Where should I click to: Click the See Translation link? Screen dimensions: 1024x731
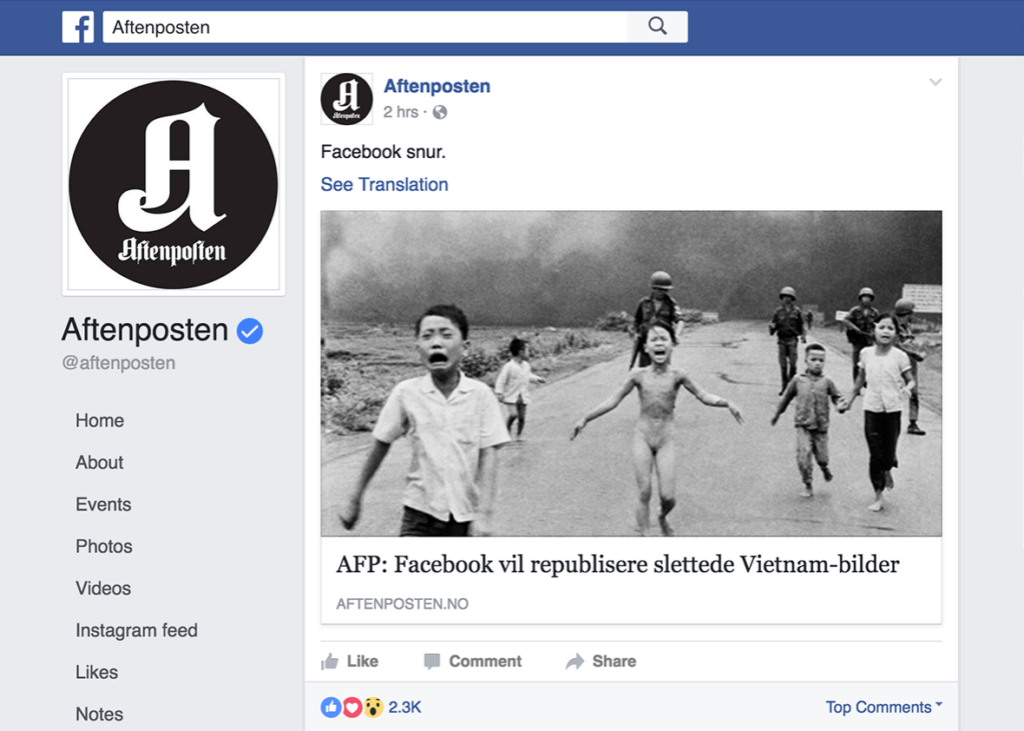[384, 184]
